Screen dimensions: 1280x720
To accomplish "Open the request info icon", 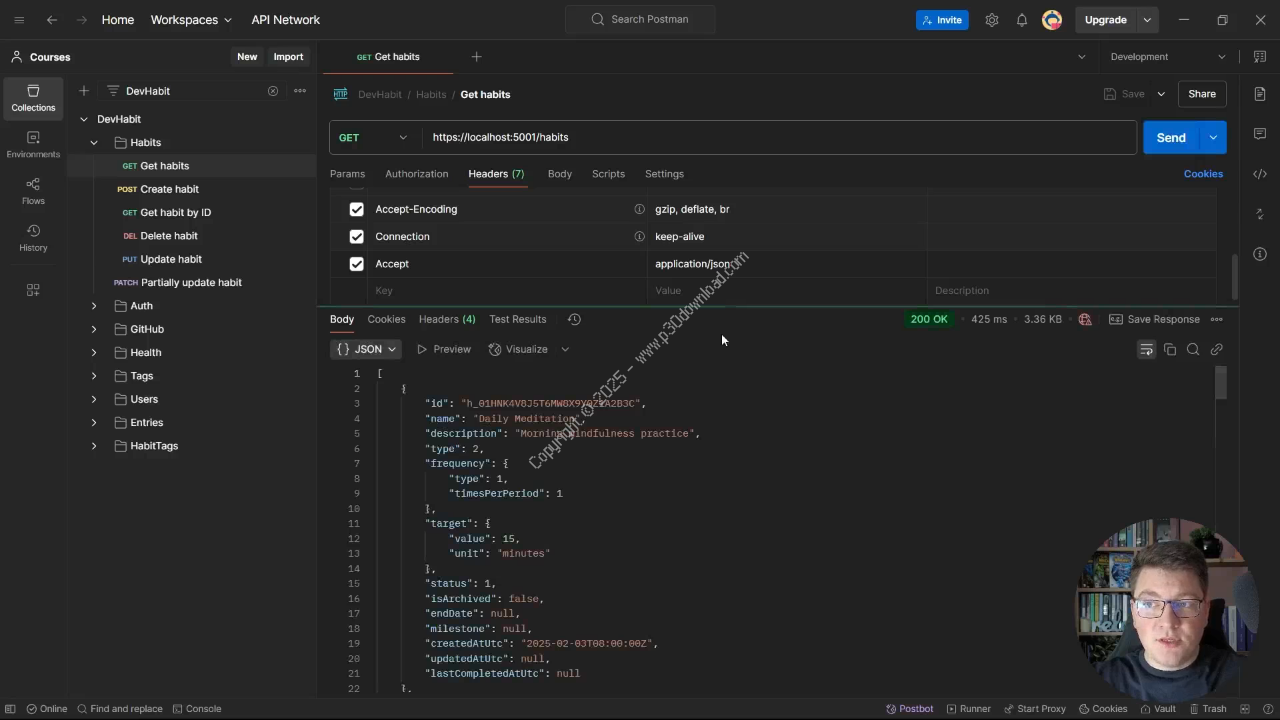I will click(x=1260, y=254).
